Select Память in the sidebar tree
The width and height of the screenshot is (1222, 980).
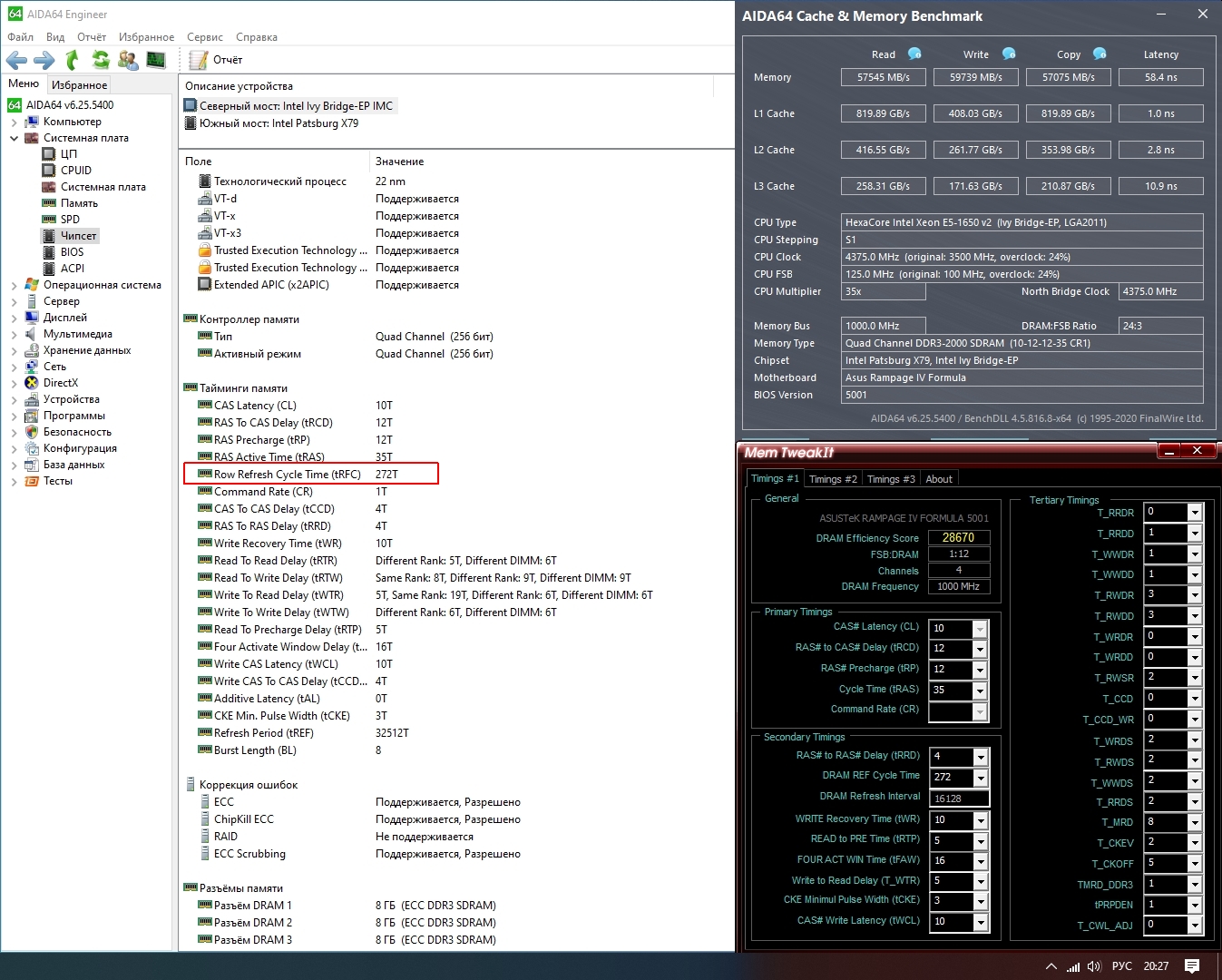click(79, 203)
